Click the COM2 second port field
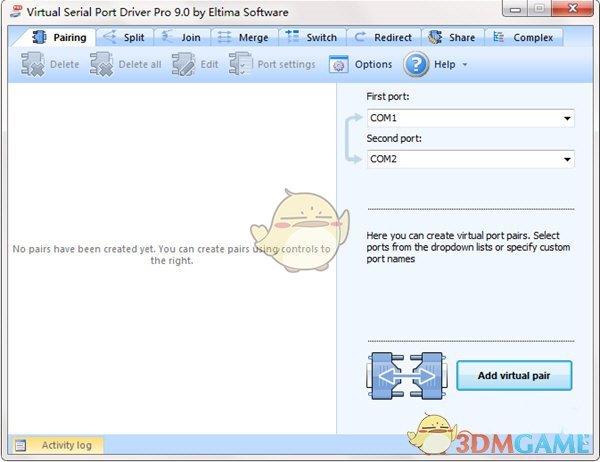Image resolution: width=600 pixels, height=462 pixels. [470, 159]
